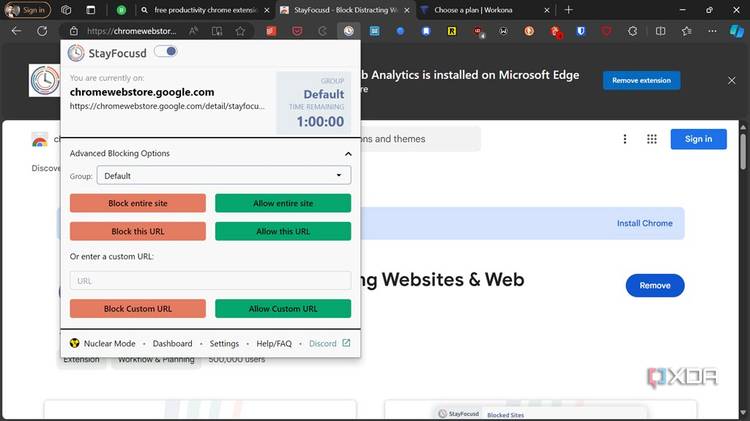The image size is (750, 421).
Task: Click the StayFocusd logo in popup header
Action: pyautogui.click(x=76, y=53)
